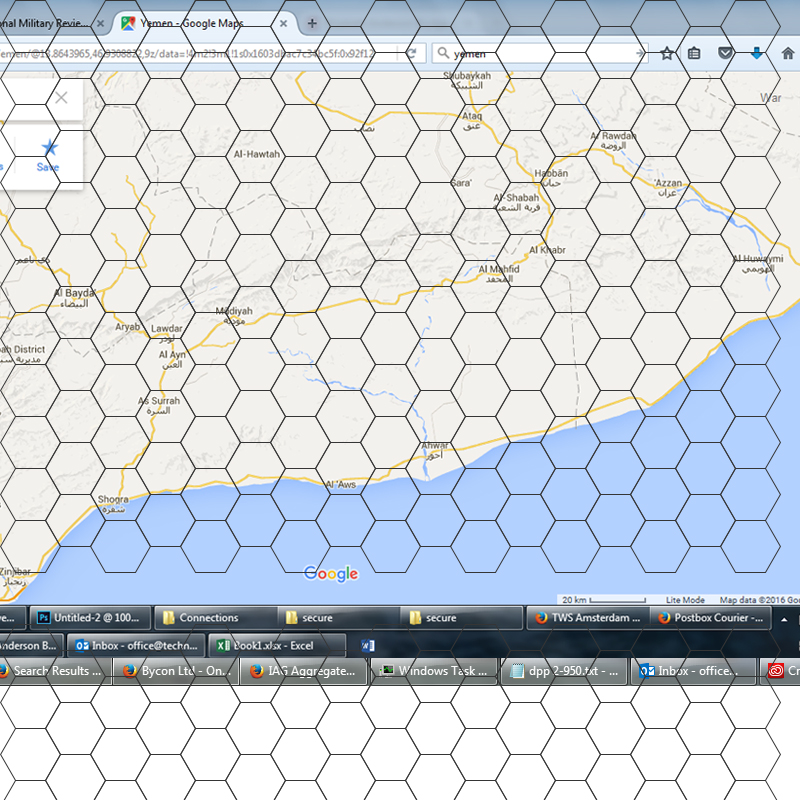This screenshot has height=800, width=800.
Task: Click the Lite Mode link
Action: pos(685,600)
